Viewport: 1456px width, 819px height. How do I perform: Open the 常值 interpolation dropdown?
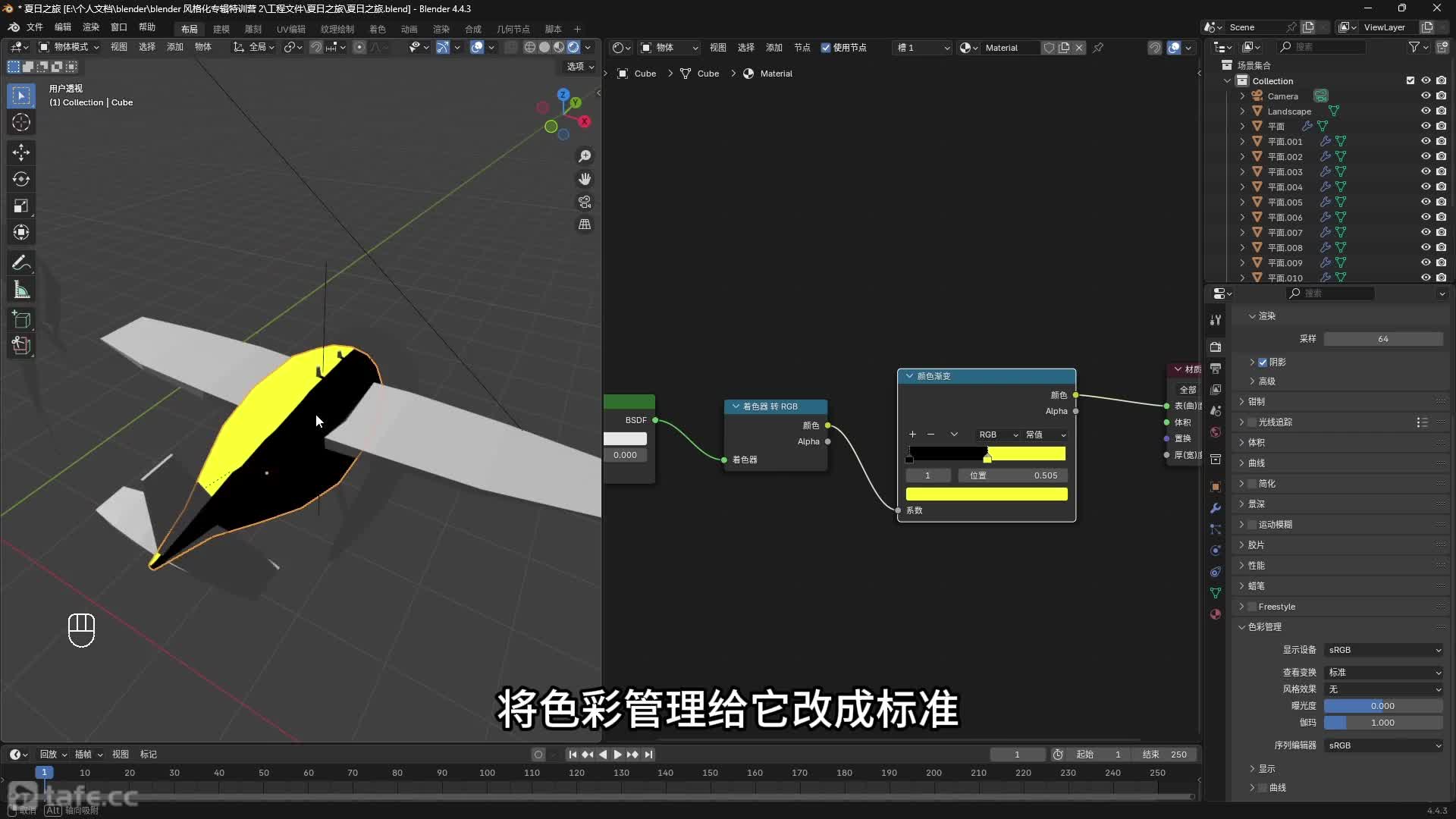pos(1046,435)
